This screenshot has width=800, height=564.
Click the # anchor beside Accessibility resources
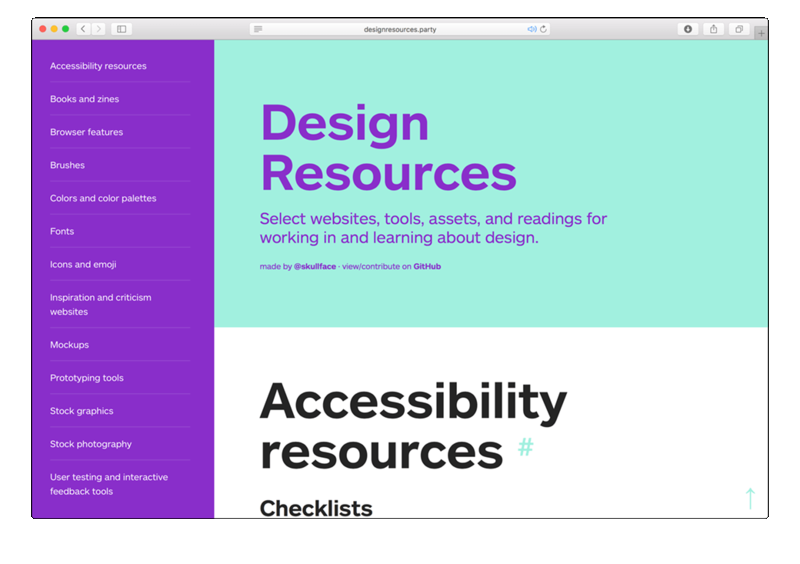click(525, 448)
